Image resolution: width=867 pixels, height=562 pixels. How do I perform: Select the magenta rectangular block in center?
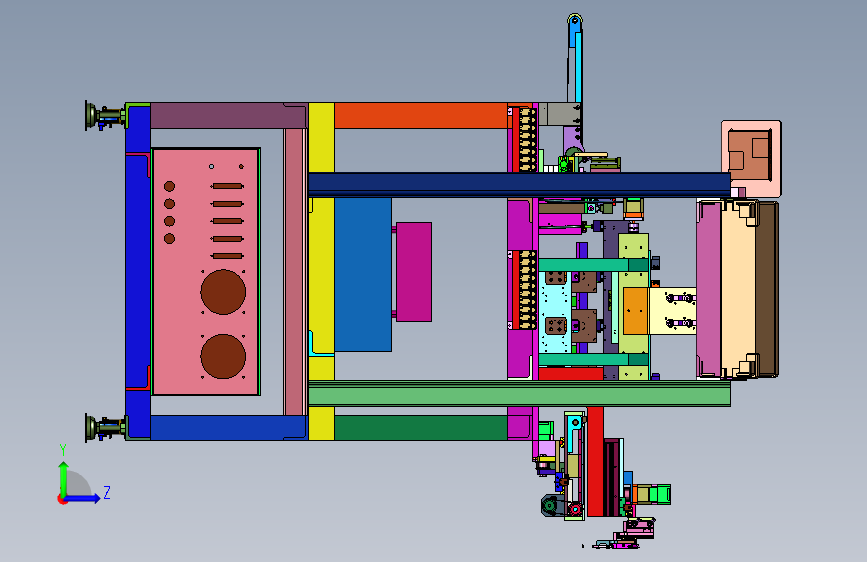point(414,272)
